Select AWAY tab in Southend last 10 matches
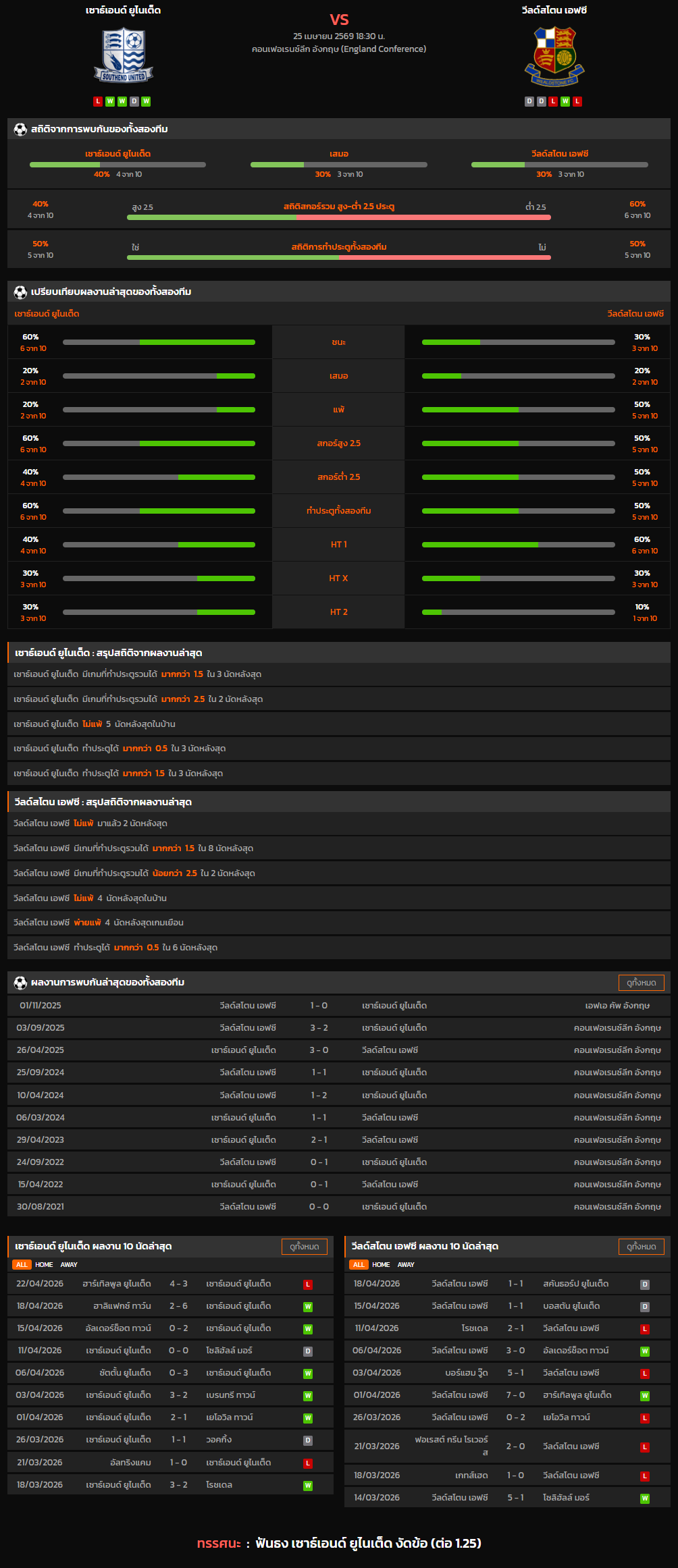Screen dimensions: 678x1568 click(69, 1265)
